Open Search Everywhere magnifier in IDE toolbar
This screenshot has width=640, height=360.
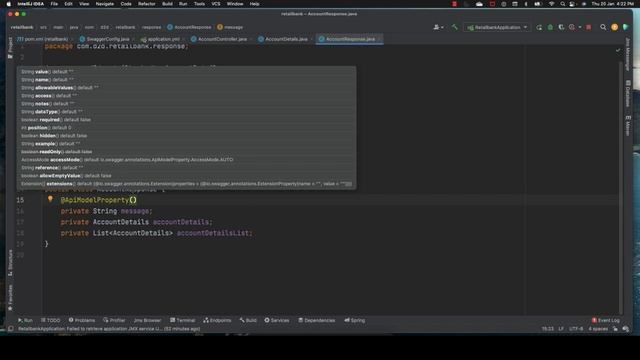click(x=603, y=27)
